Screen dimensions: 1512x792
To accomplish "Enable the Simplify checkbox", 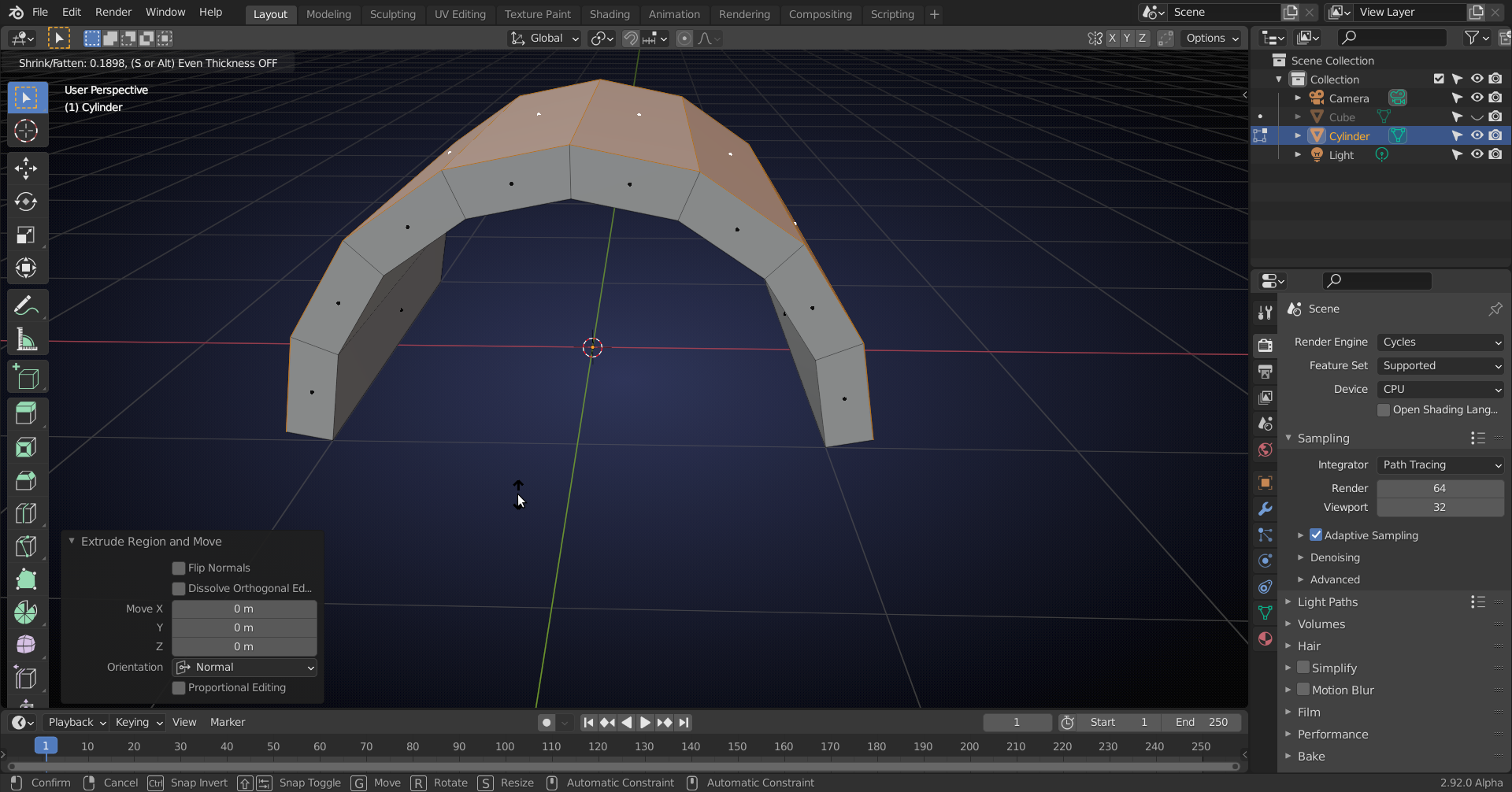I will click(1303, 668).
